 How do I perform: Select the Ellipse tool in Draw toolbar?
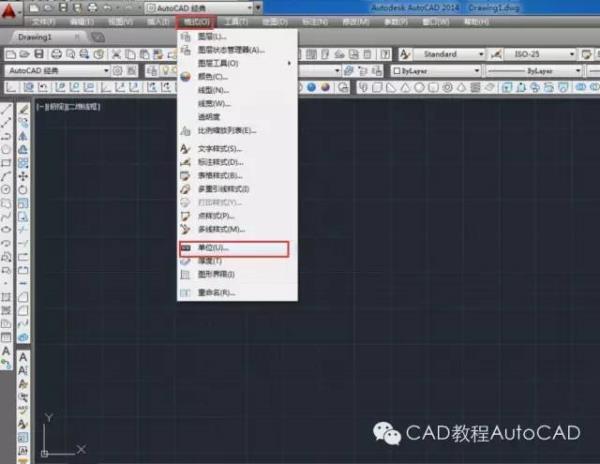[6, 230]
